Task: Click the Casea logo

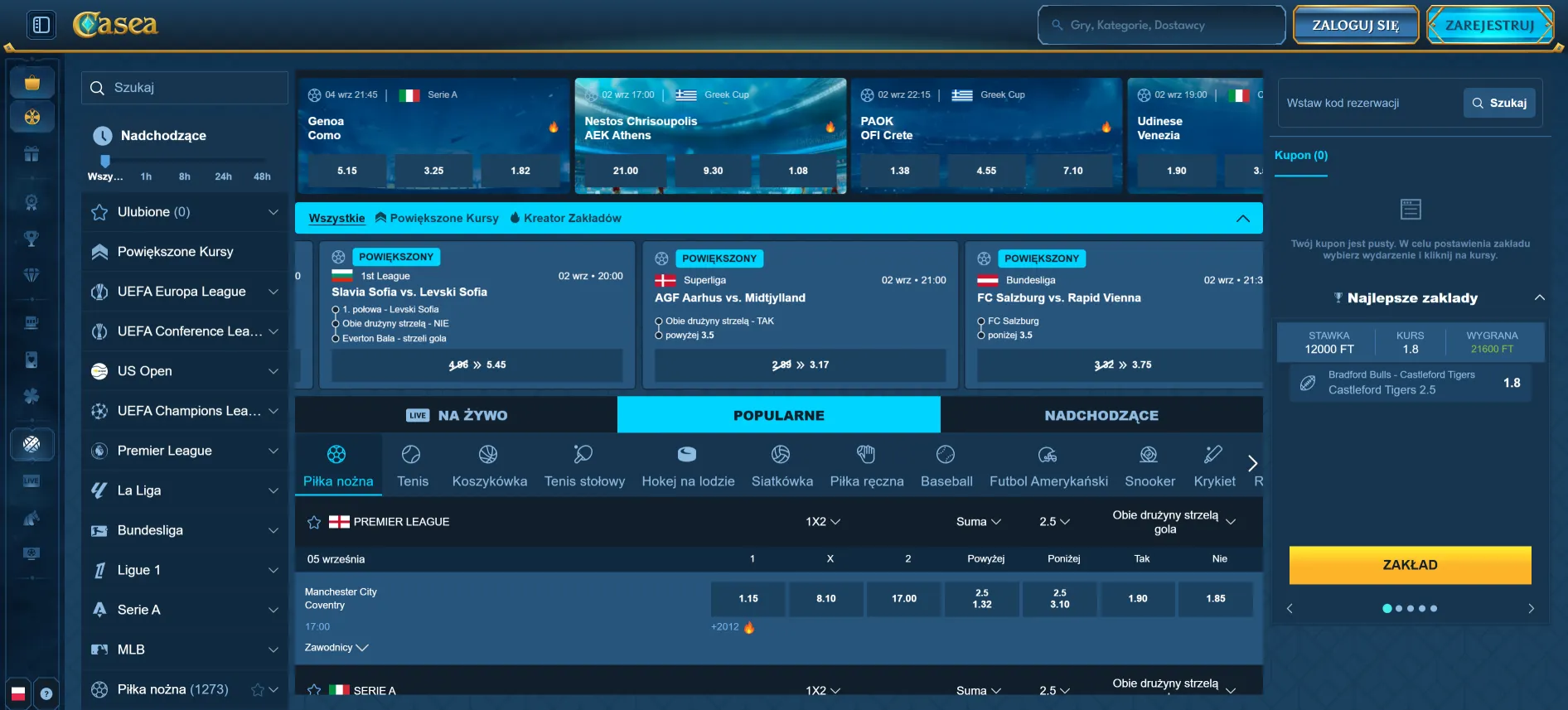Action: tap(115, 25)
